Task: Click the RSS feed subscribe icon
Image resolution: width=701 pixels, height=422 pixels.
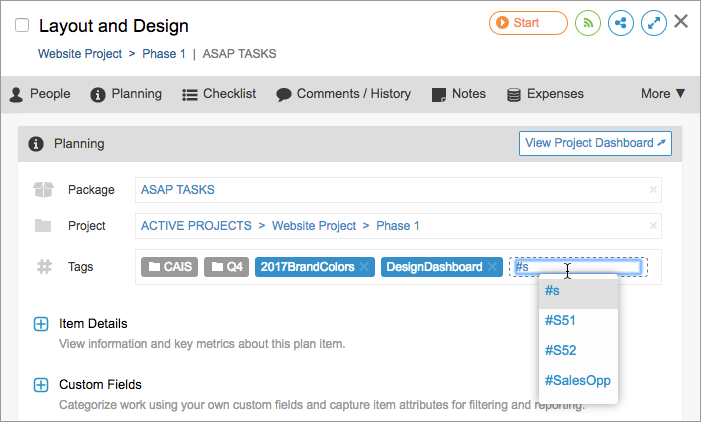Action: pos(588,23)
